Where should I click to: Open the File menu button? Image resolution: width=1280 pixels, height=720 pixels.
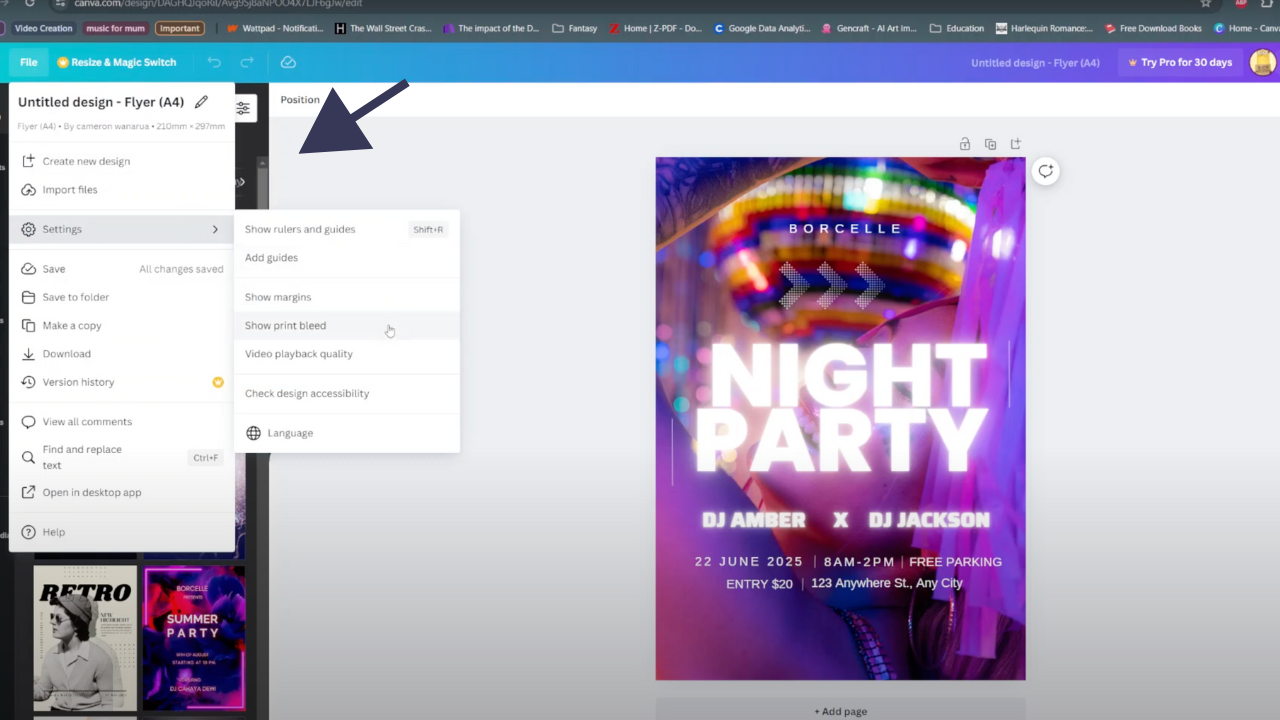28,62
